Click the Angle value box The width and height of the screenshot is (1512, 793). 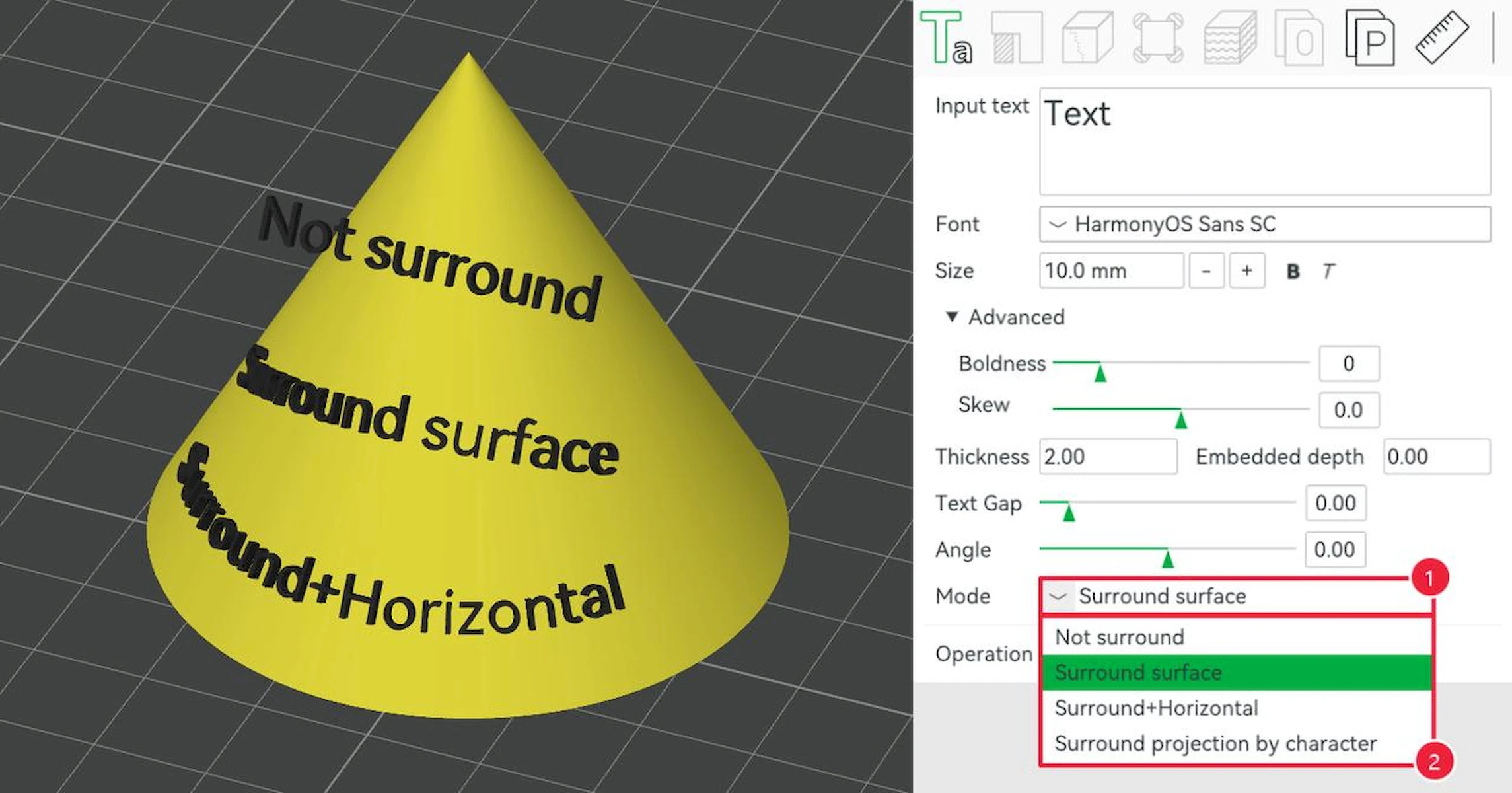click(x=1336, y=549)
